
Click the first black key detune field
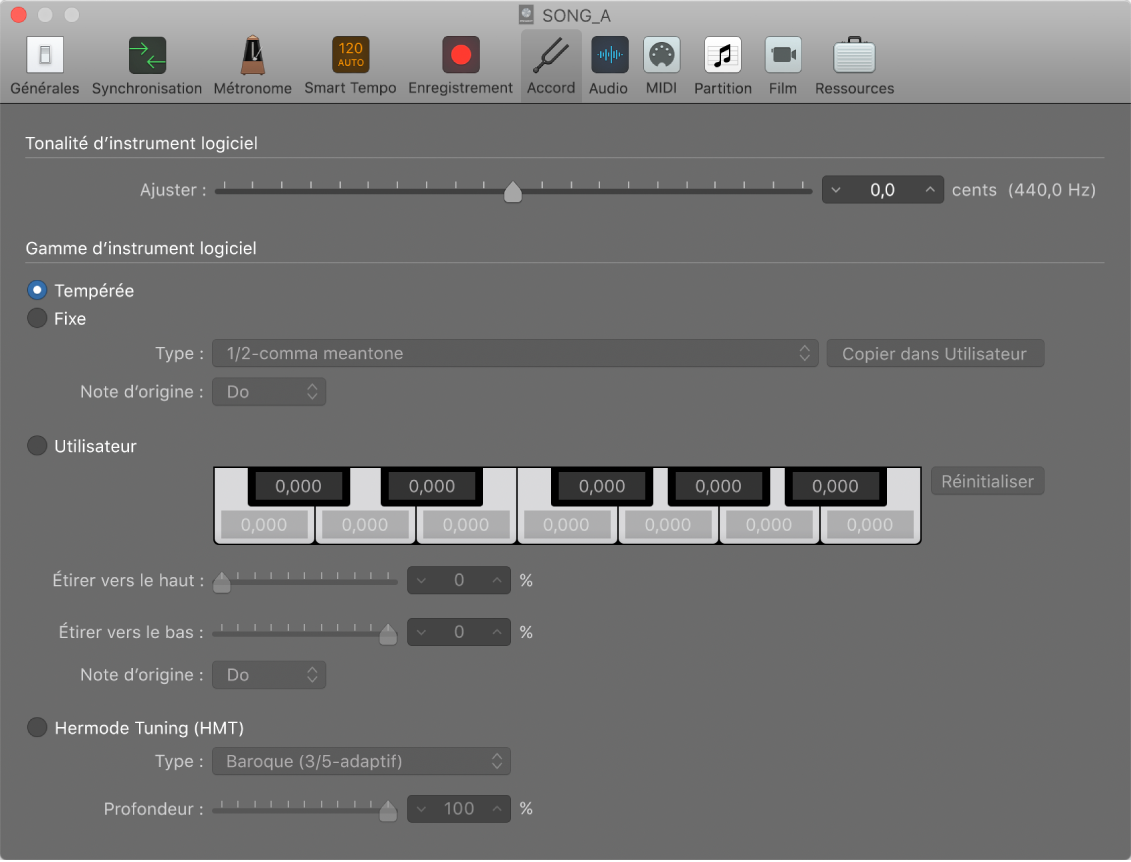(299, 486)
